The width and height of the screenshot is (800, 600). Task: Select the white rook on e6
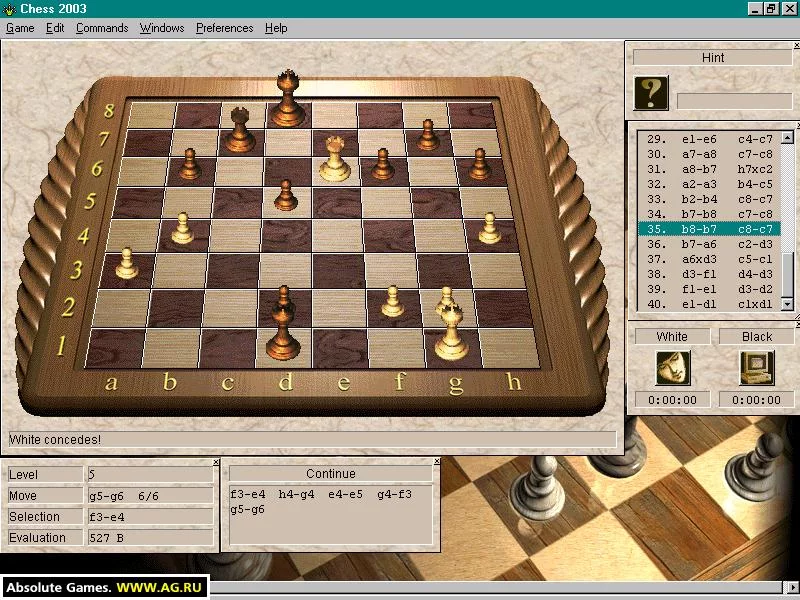point(335,159)
